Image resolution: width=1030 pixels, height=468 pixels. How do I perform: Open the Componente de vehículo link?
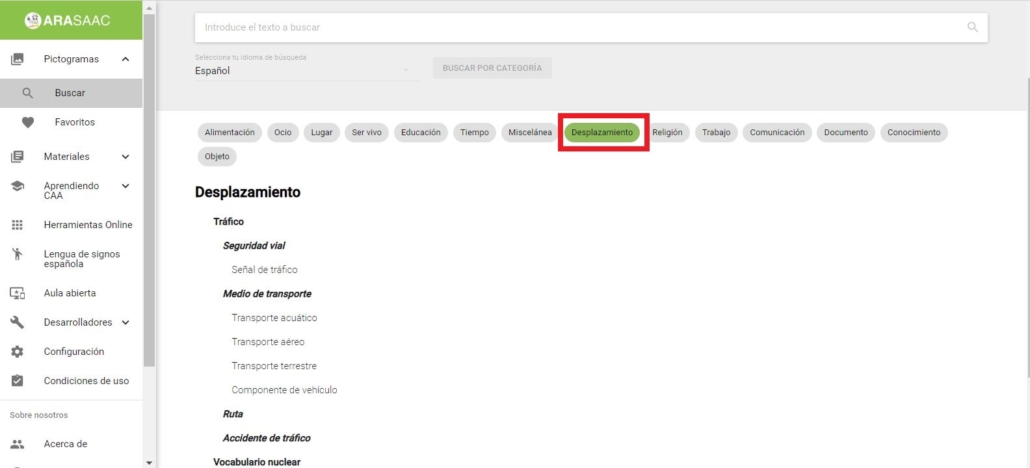coord(284,390)
